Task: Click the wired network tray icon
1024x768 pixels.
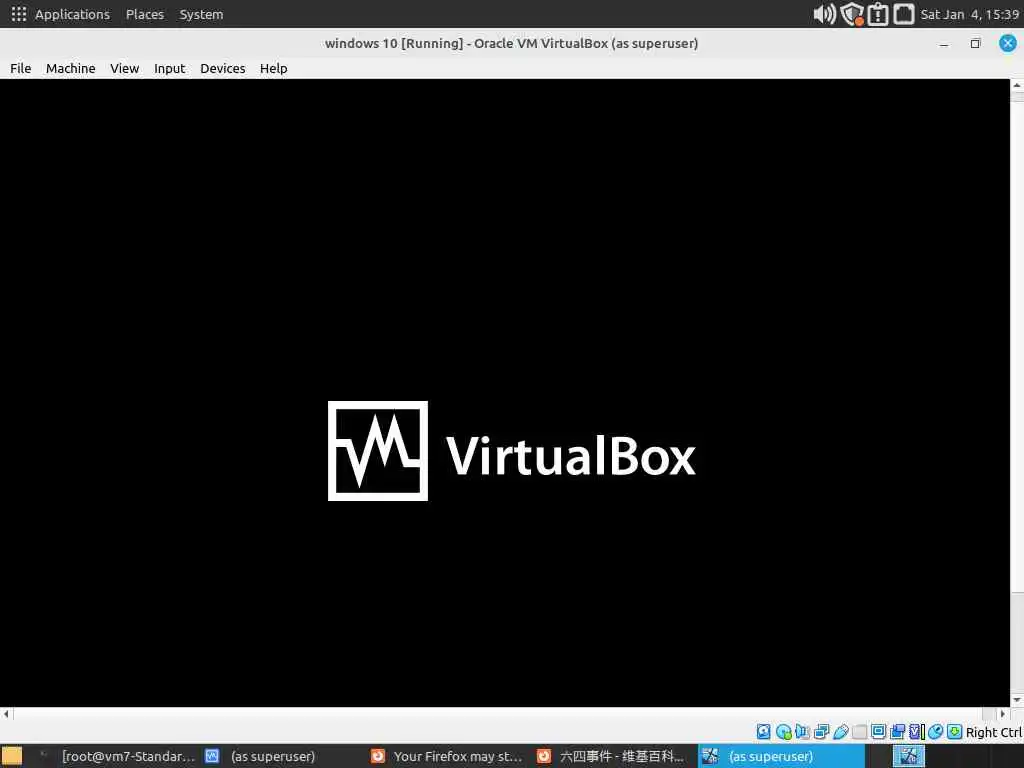Action: click(x=904, y=14)
